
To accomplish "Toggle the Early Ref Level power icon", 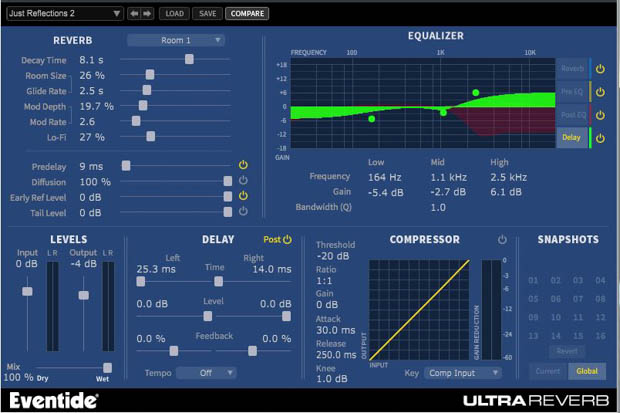I will [242, 196].
